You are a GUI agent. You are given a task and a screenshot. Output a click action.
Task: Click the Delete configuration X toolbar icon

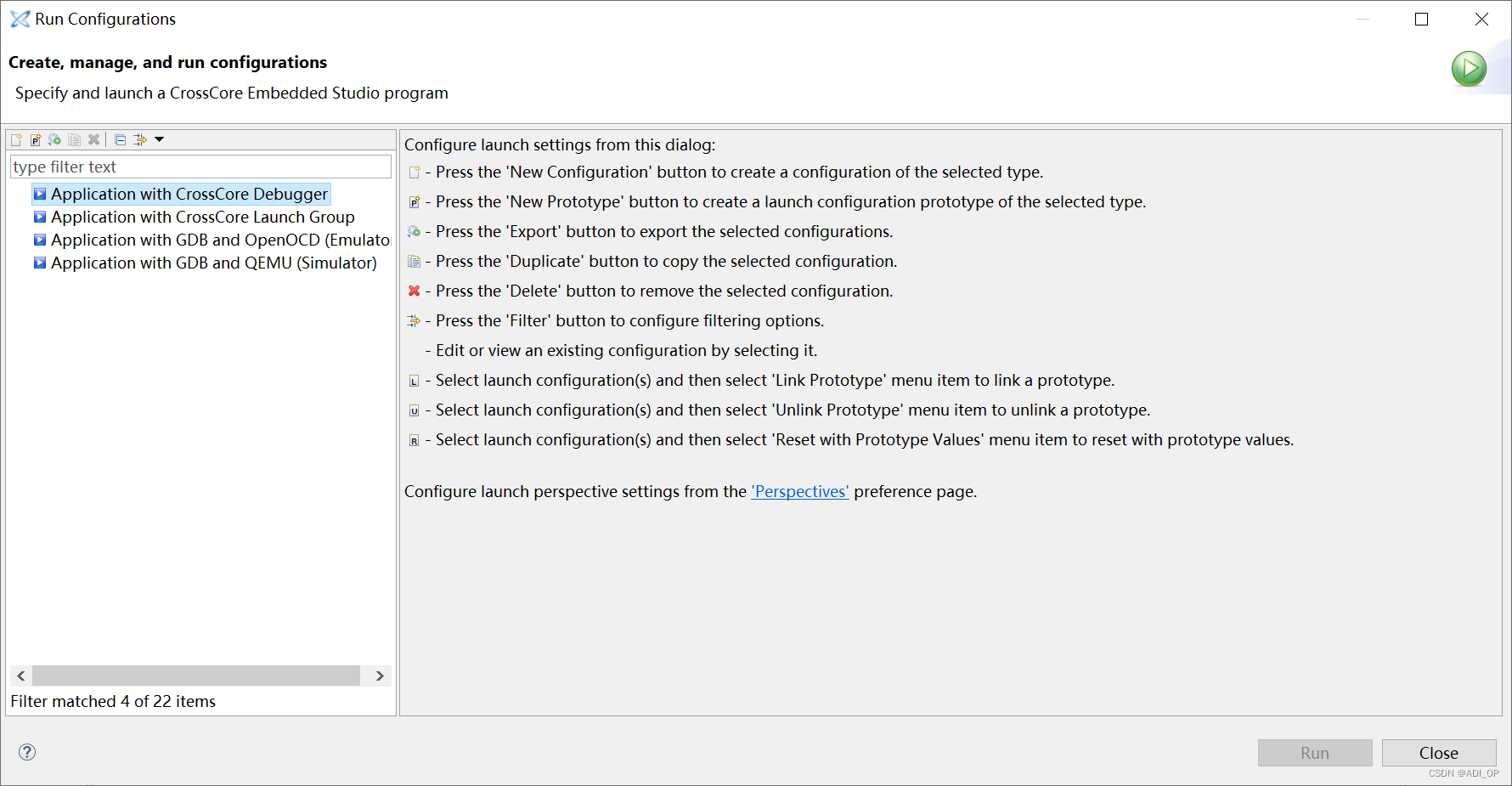(x=93, y=139)
